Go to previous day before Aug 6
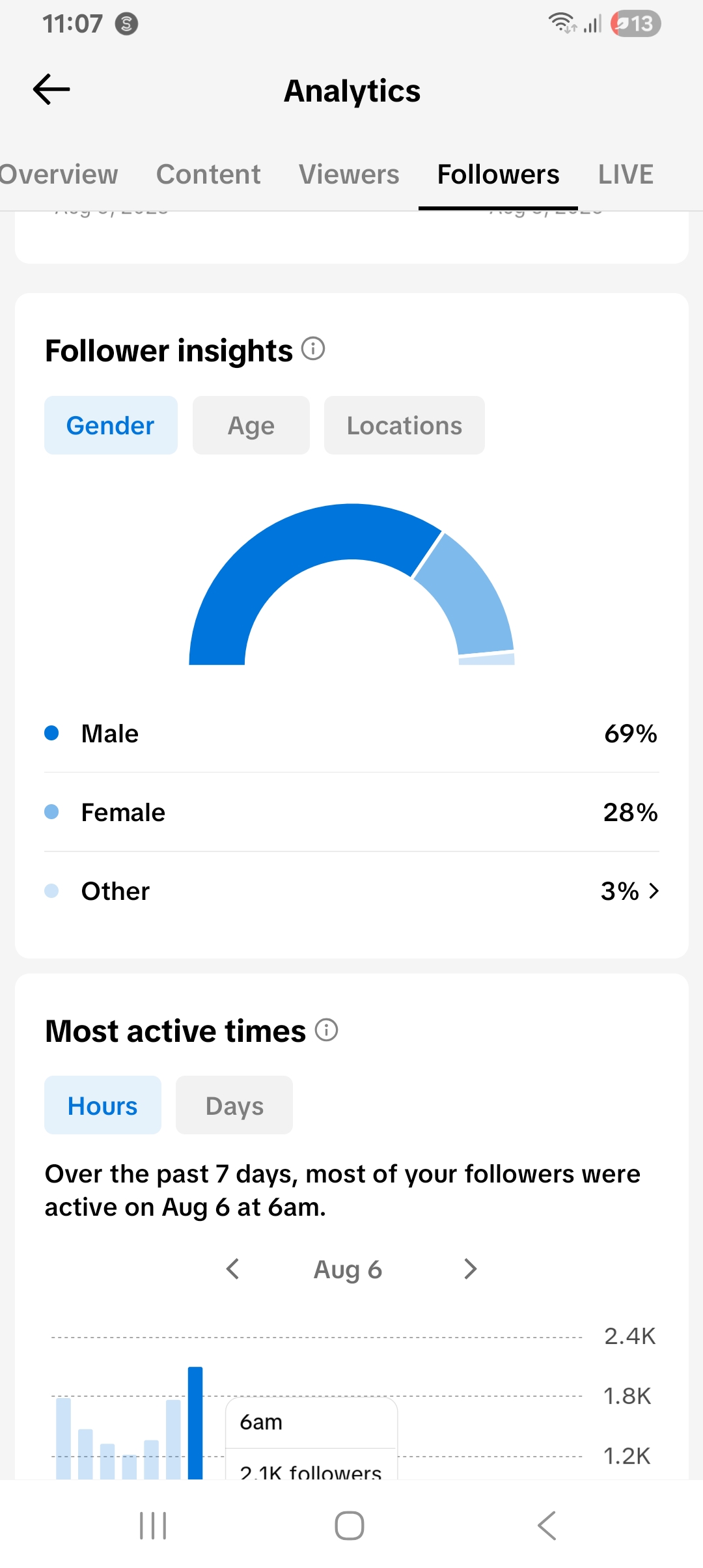Viewport: 703px width, 1568px height. [x=233, y=1268]
